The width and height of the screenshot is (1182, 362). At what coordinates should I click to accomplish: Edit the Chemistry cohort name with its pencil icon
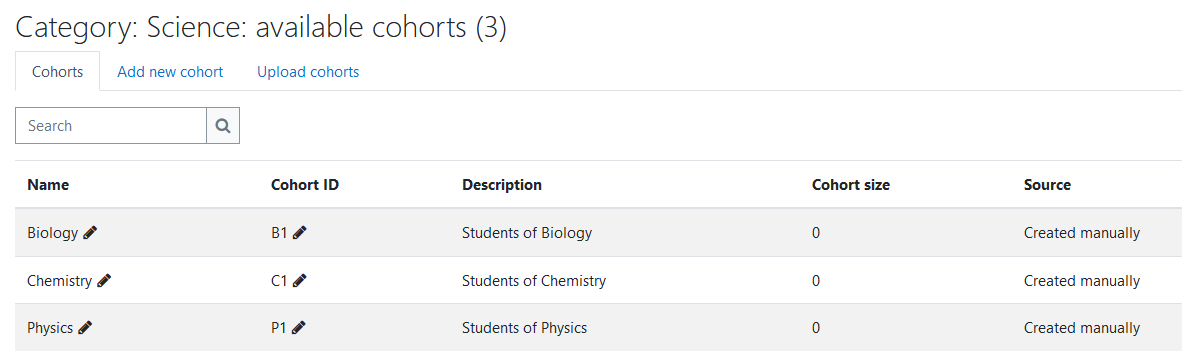(x=104, y=281)
